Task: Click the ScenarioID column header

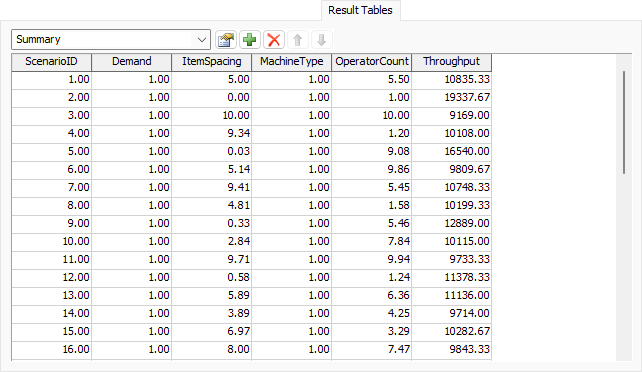Action: coord(51,62)
